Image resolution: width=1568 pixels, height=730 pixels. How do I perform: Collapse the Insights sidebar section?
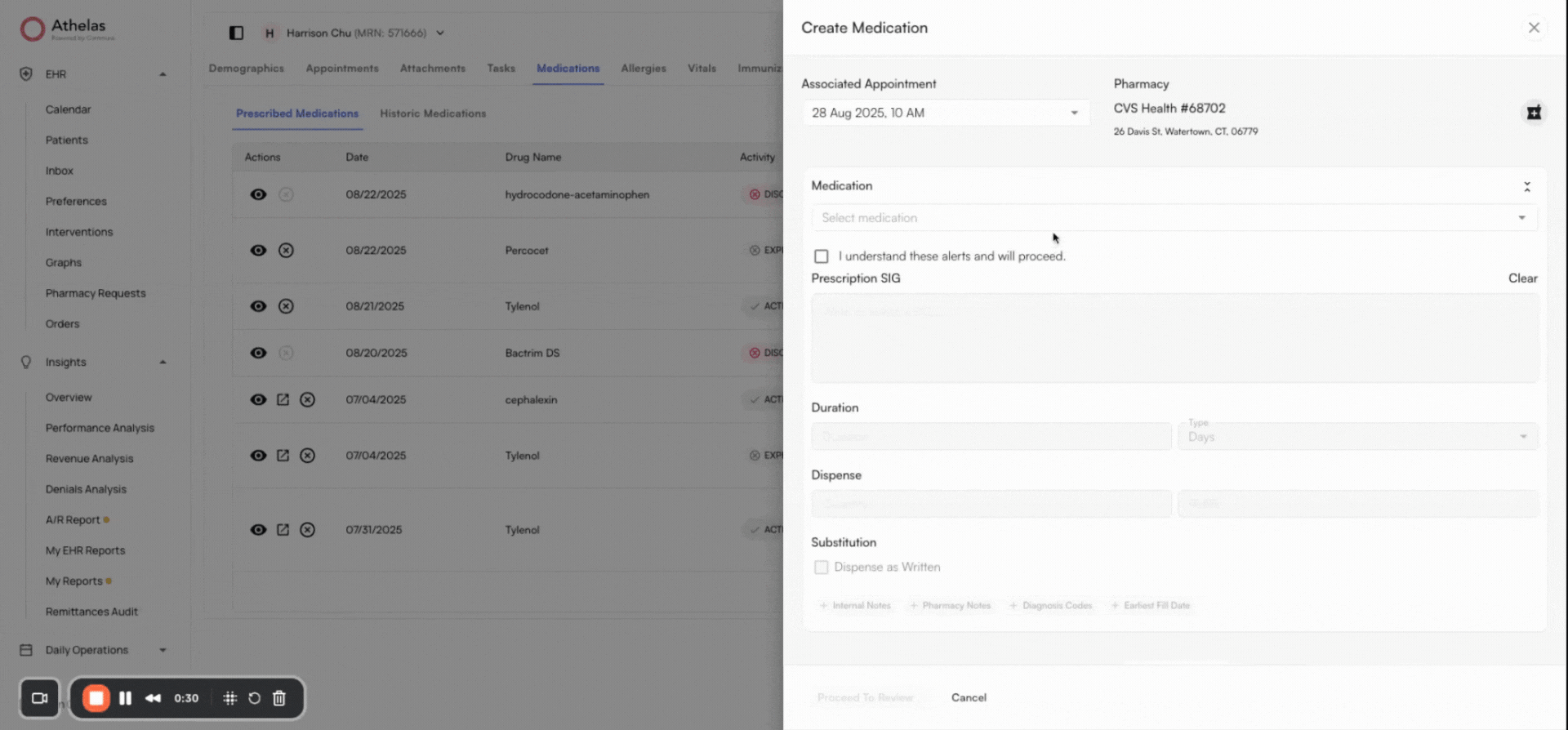point(163,362)
